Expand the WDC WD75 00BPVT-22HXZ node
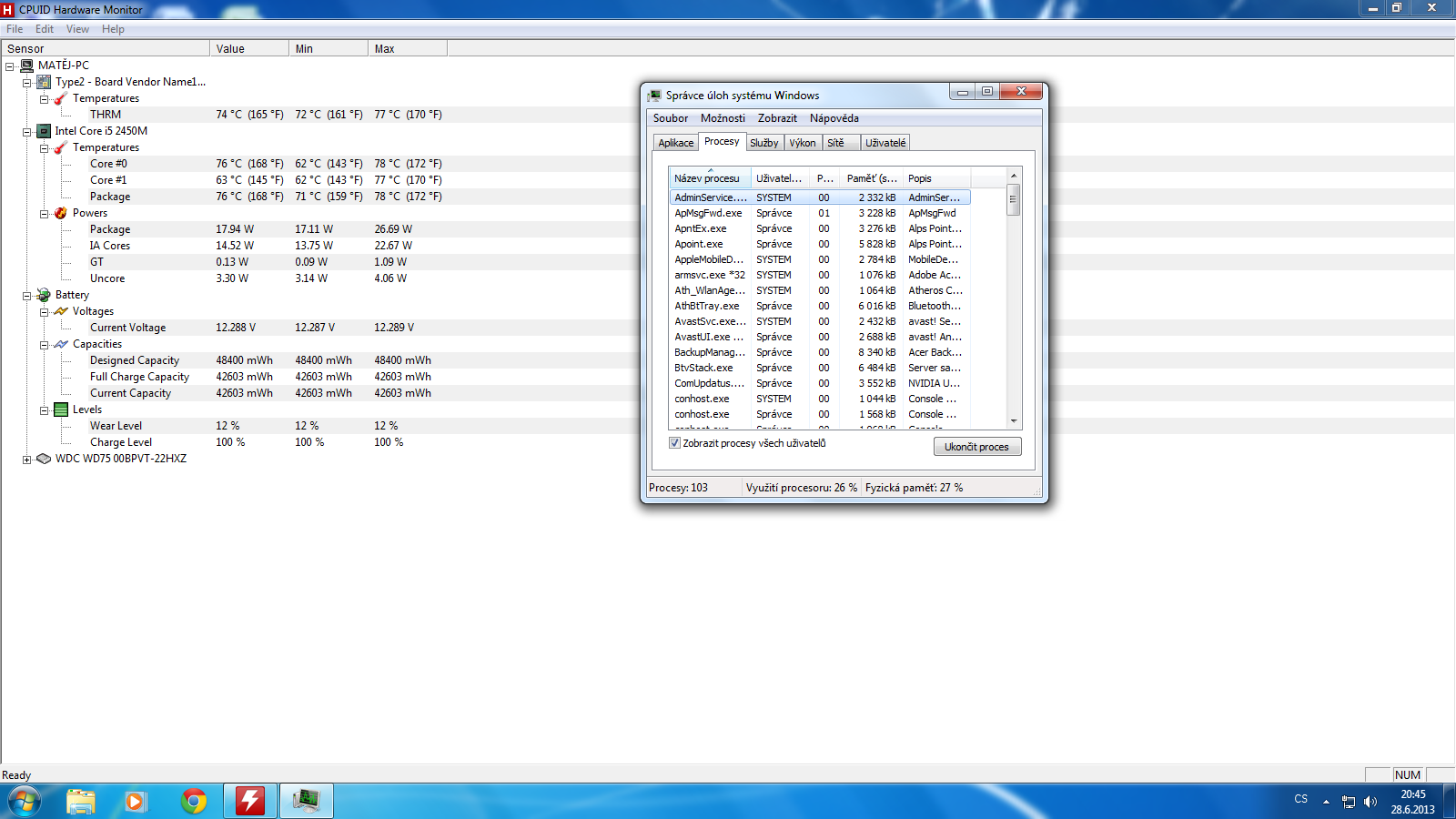The height and width of the screenshot is (819, 1456). point(27,459)
